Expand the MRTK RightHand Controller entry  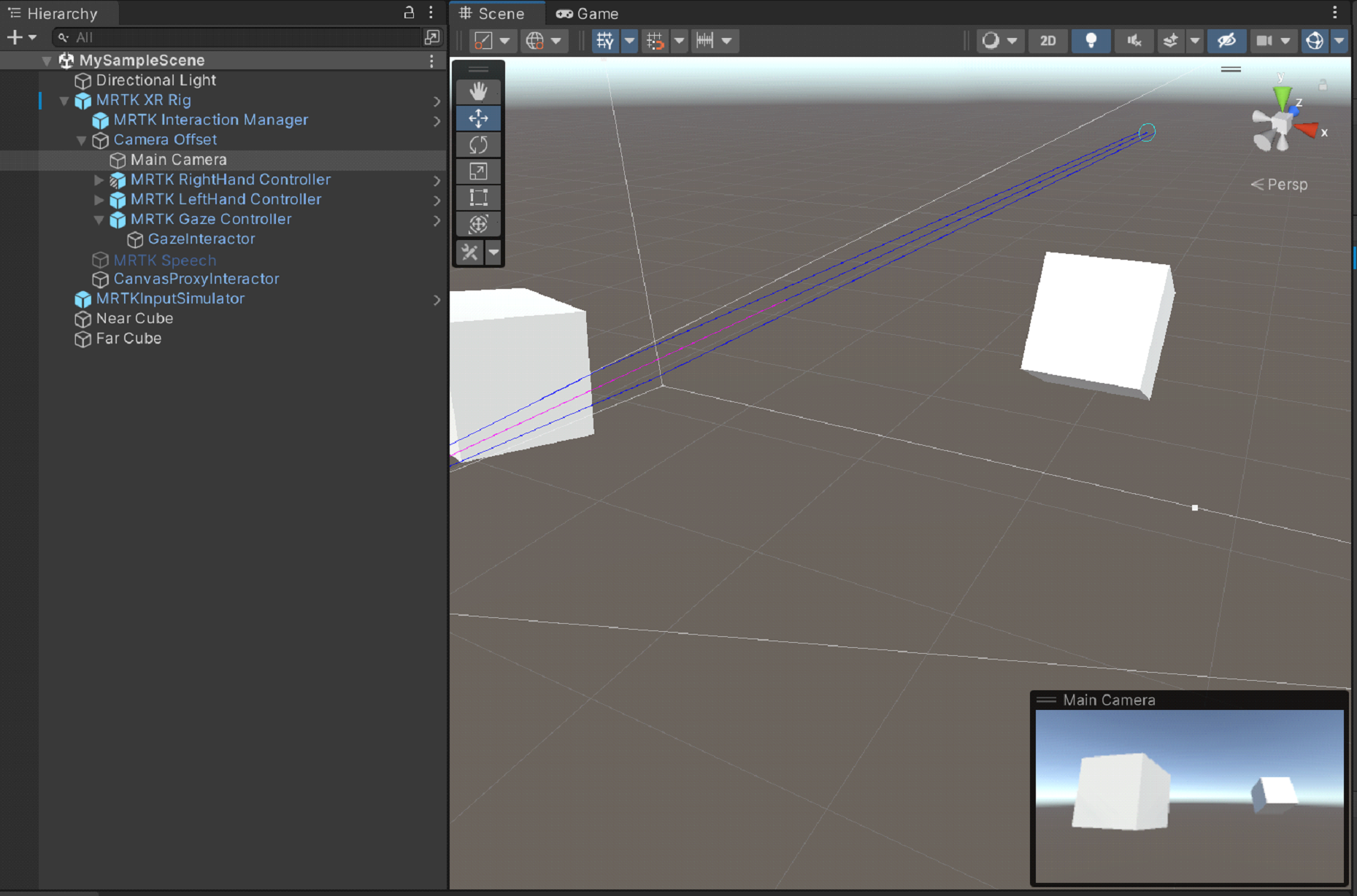[x=99, y=179]
